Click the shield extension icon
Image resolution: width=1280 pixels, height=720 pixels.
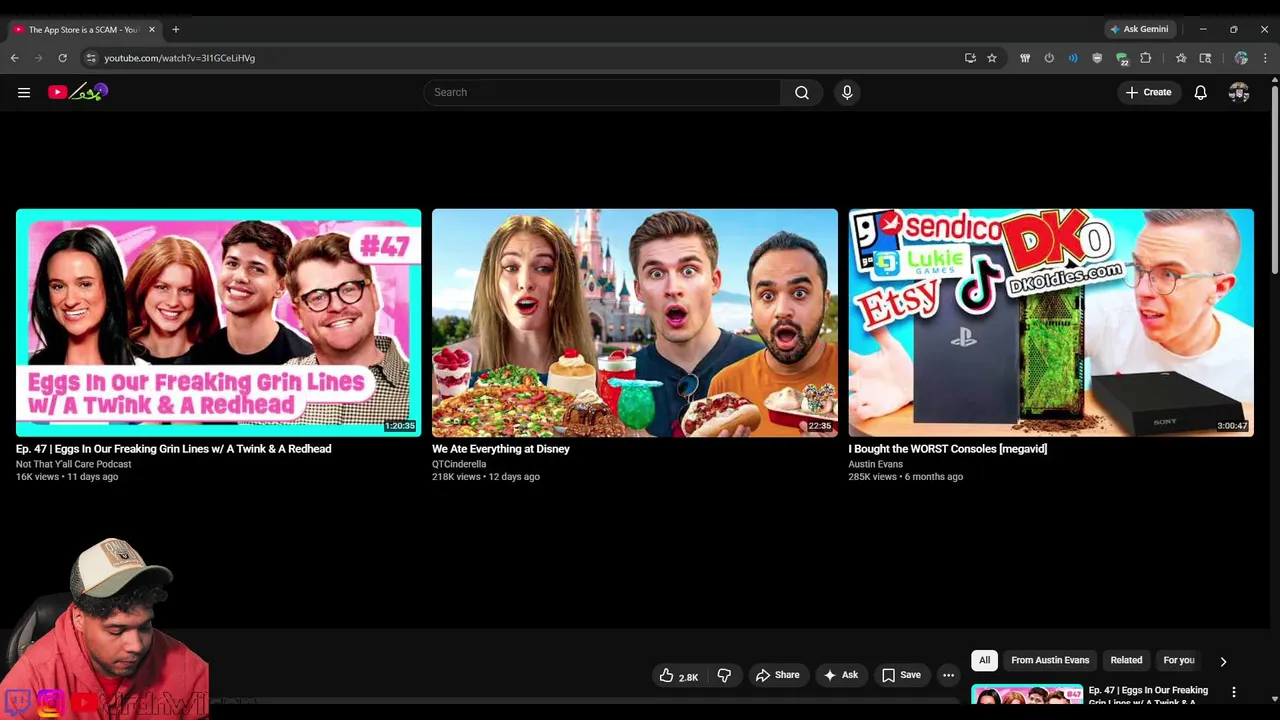tap(1097, 58)
